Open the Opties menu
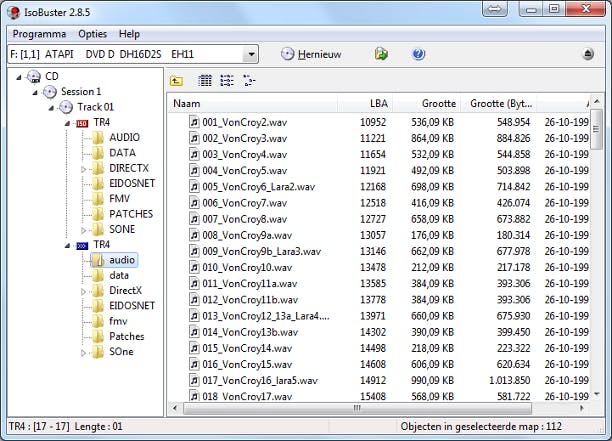 pyautogui.click(x=93, y=34)
